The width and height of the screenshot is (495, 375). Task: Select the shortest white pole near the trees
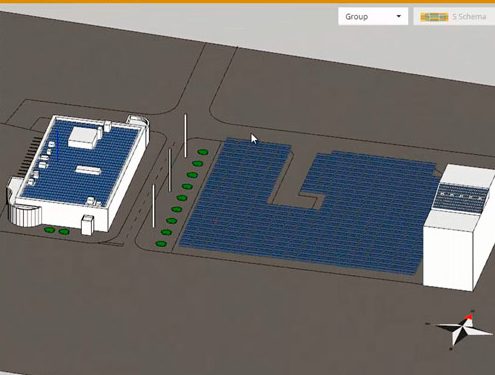pyautogui.click(x=154, y=206)
